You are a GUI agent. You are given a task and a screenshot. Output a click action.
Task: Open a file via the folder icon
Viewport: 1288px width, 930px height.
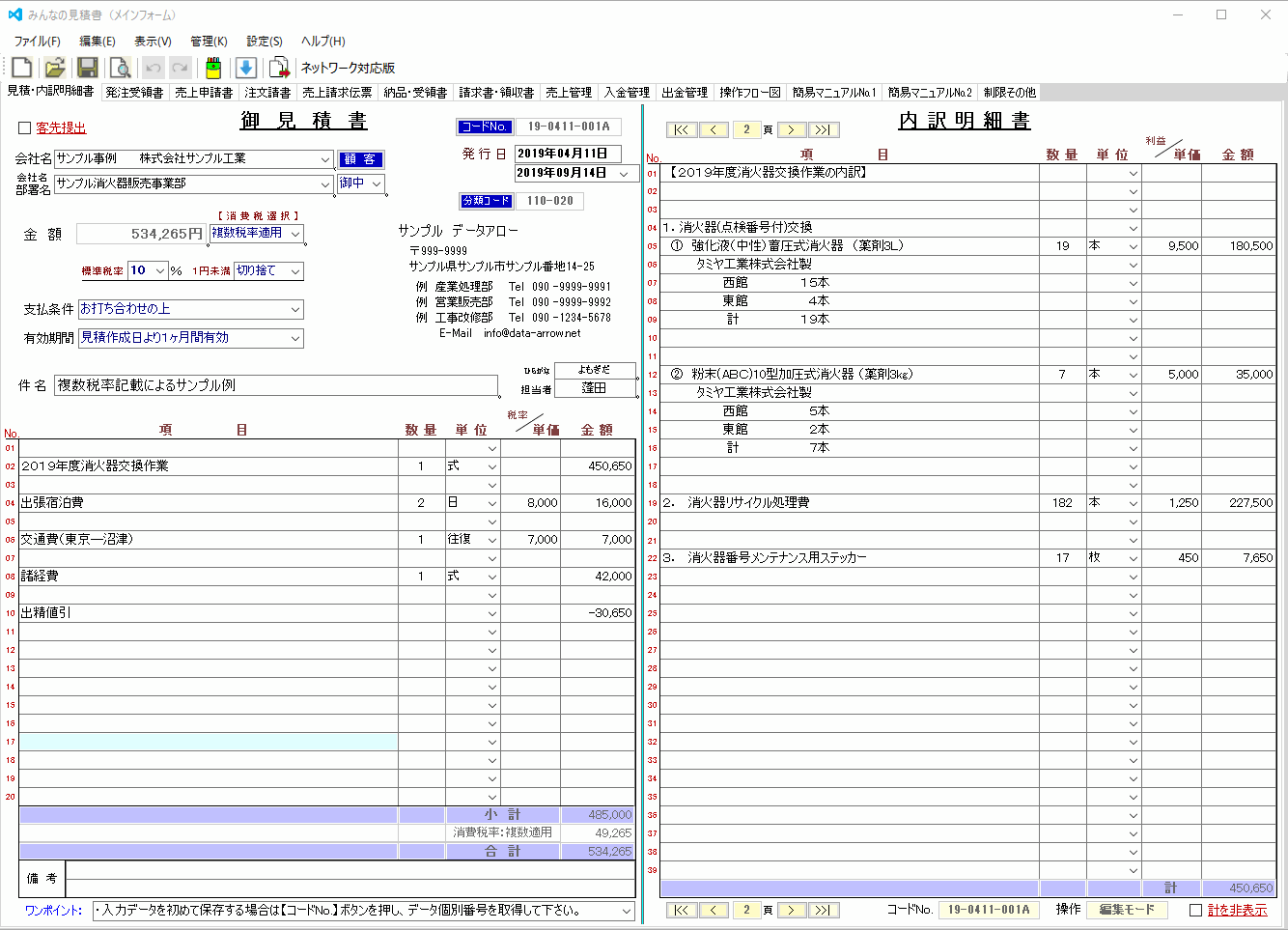coord(55,68)
